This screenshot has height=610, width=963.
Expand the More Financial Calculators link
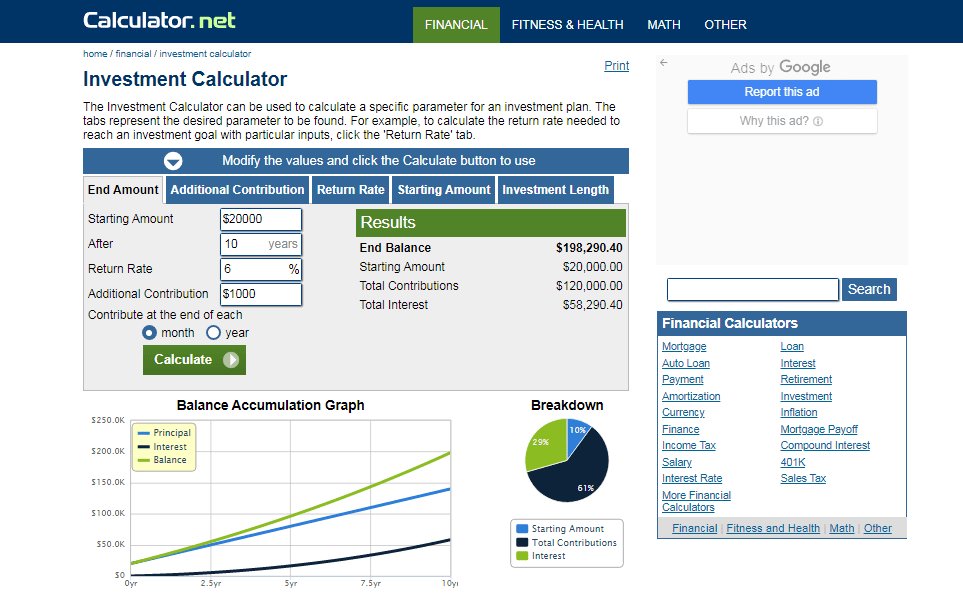(696, 500)
